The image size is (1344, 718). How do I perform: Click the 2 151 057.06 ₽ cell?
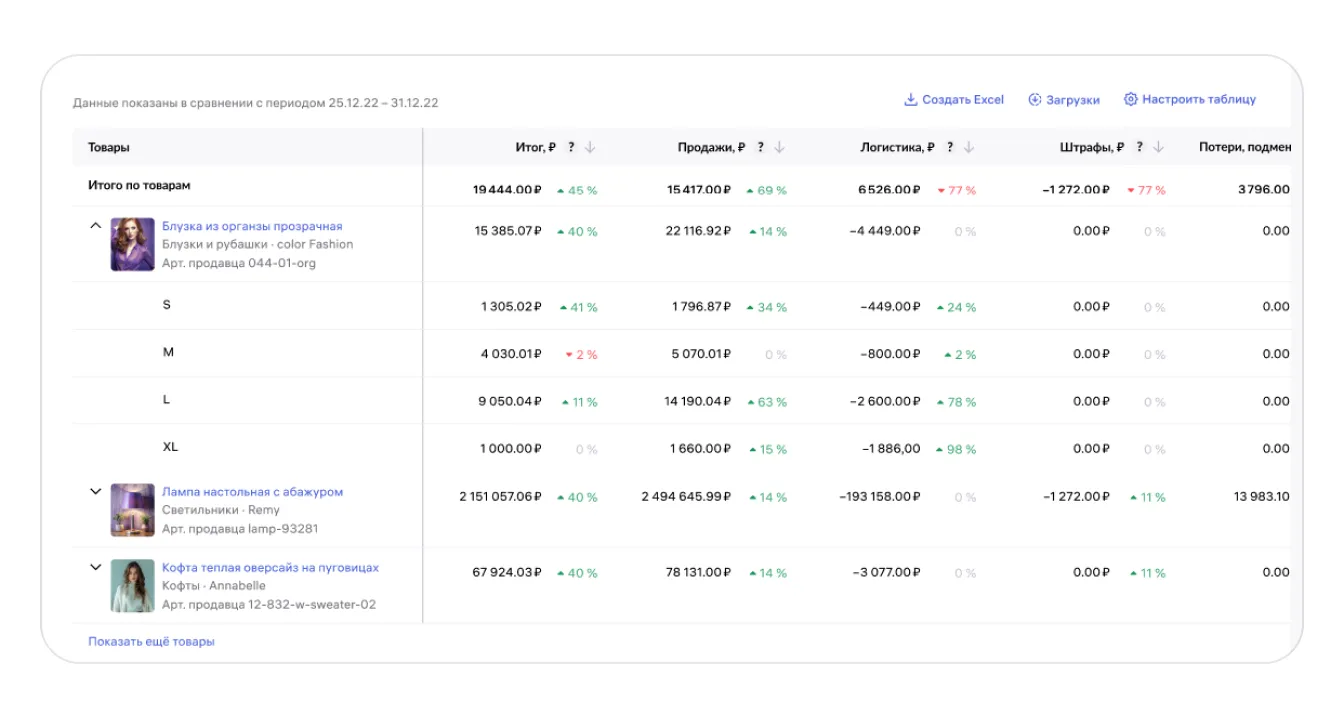[x=500, y=497]
